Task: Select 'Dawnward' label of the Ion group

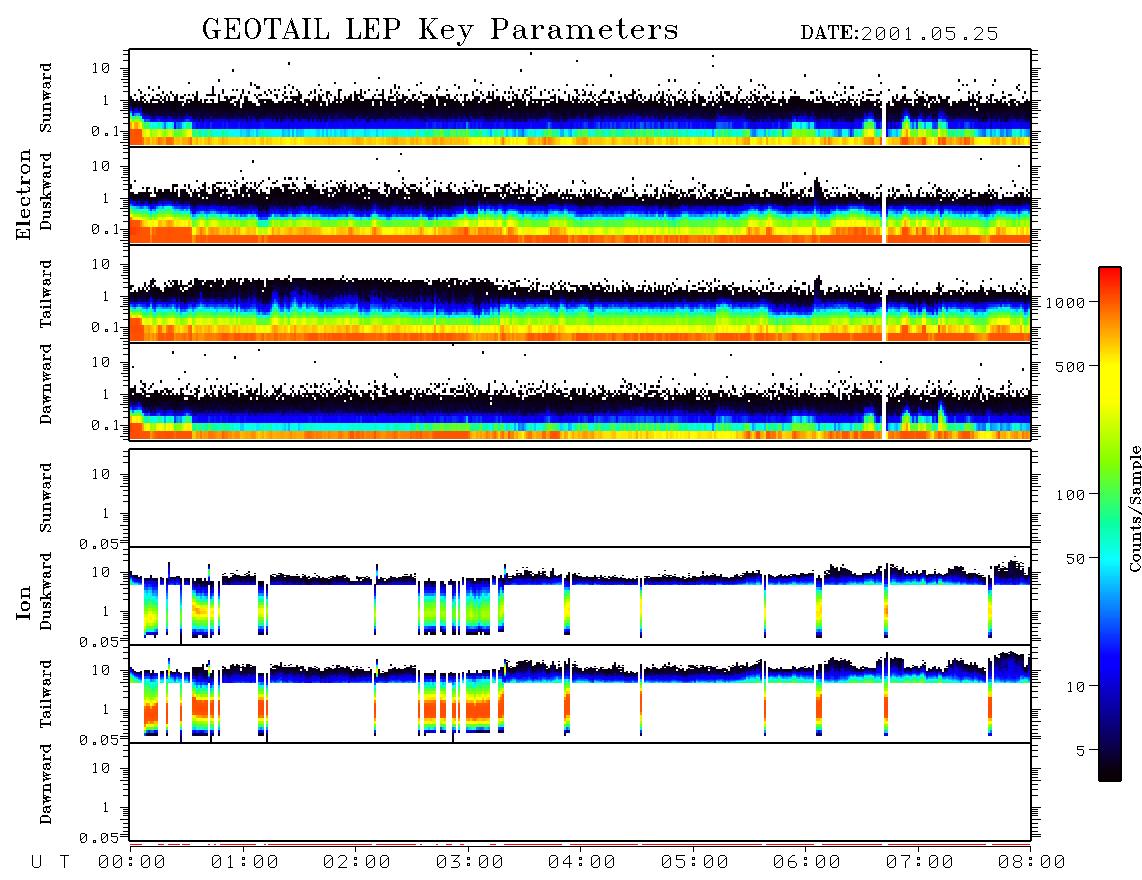Action: point(46,784)
